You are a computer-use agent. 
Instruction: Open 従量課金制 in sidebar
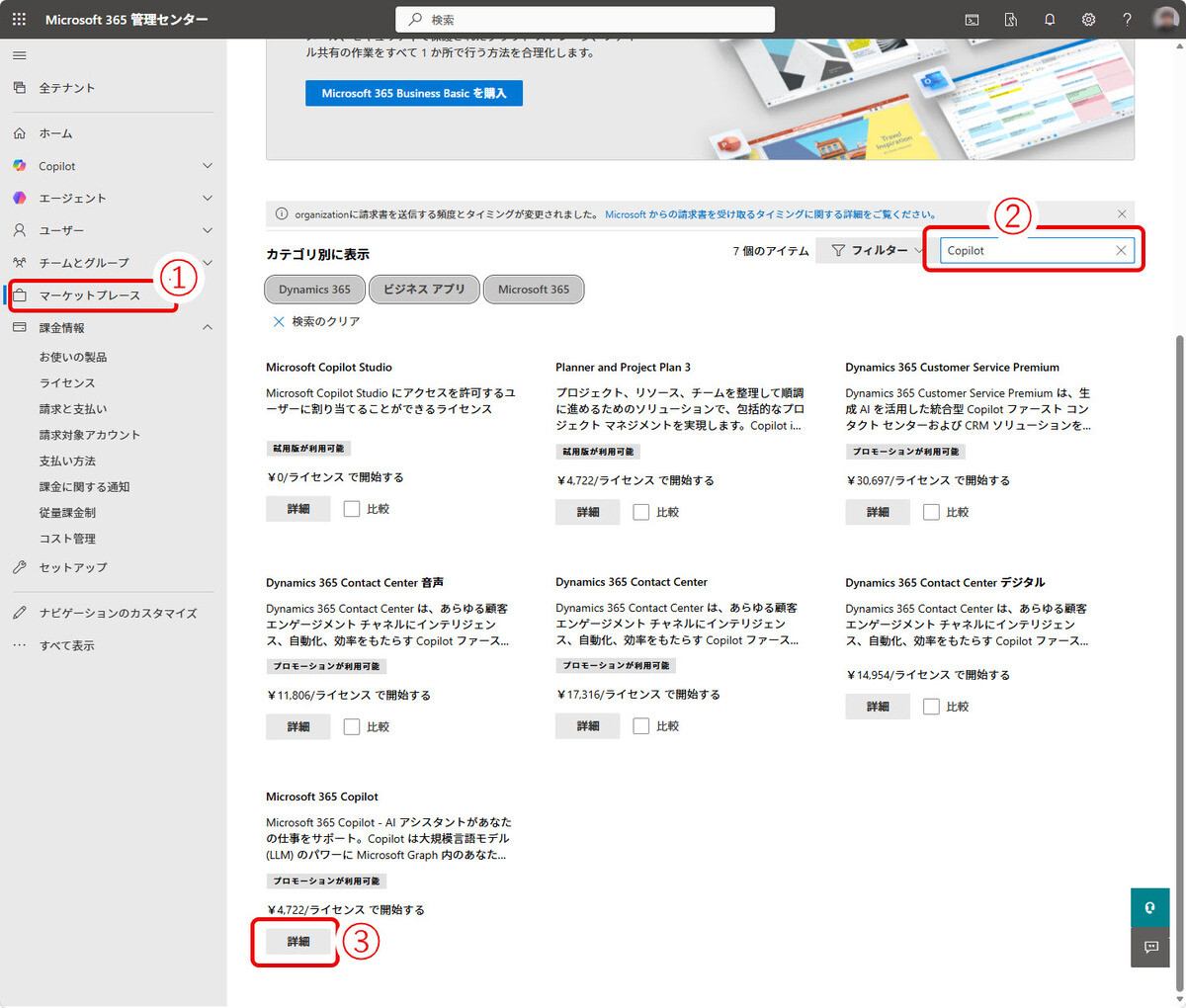tap(67, 512)
